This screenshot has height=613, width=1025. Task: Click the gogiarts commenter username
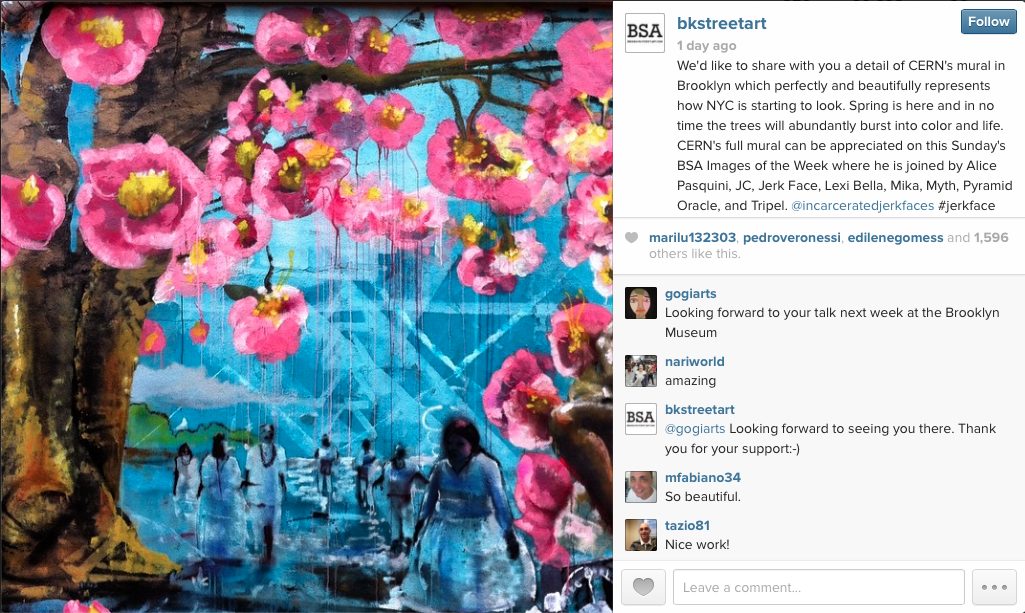coord(690,293)
